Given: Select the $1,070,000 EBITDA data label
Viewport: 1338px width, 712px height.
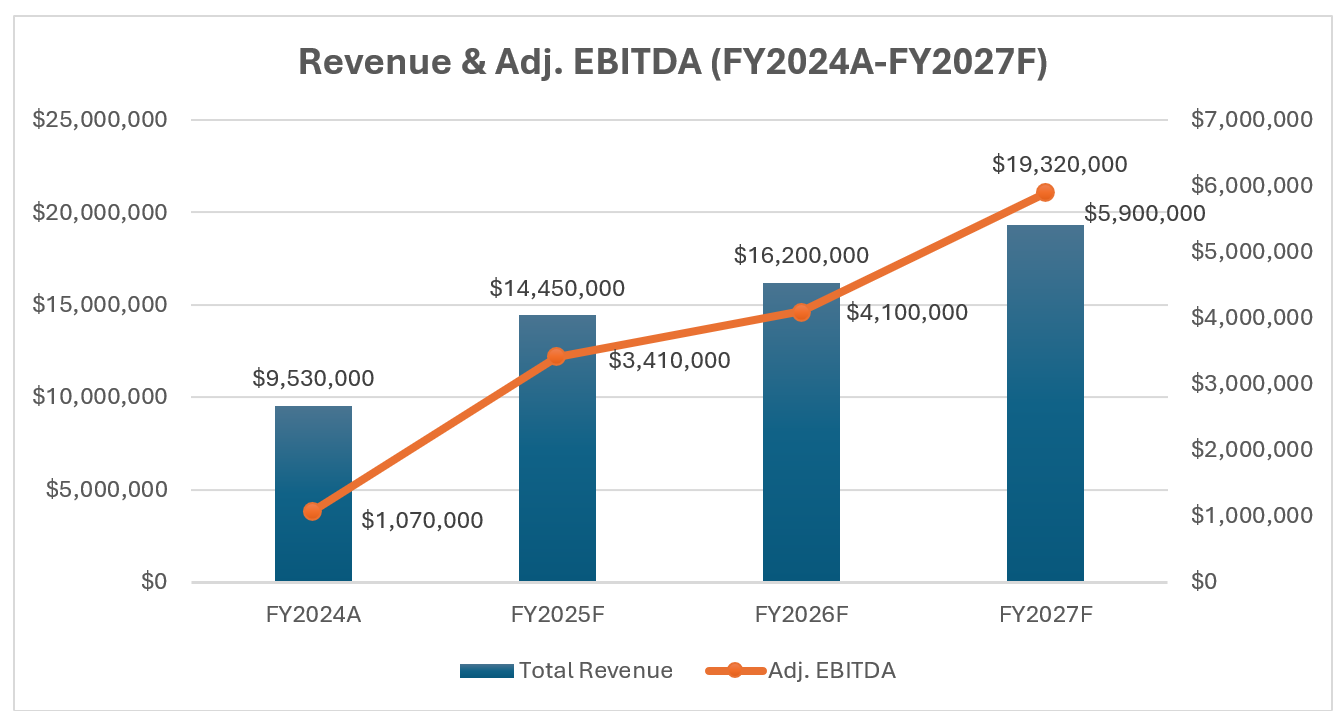Looking at the screenshot, I should (422, 520).
